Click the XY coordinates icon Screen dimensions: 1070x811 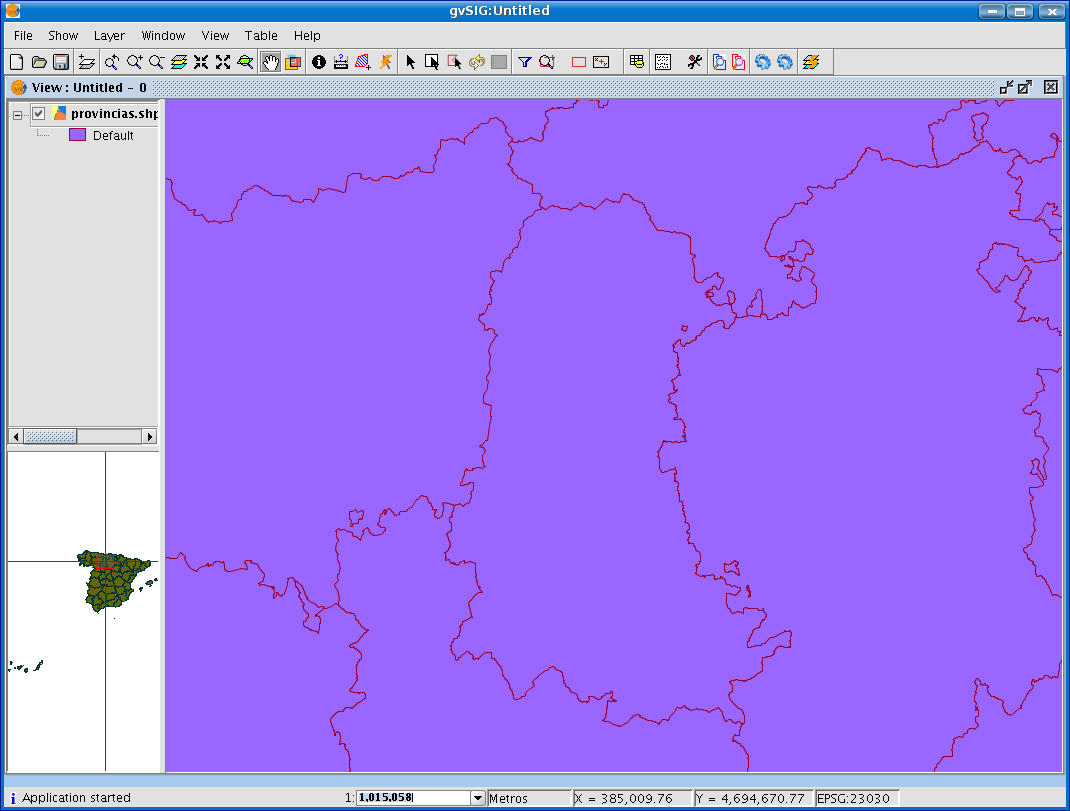601,62
